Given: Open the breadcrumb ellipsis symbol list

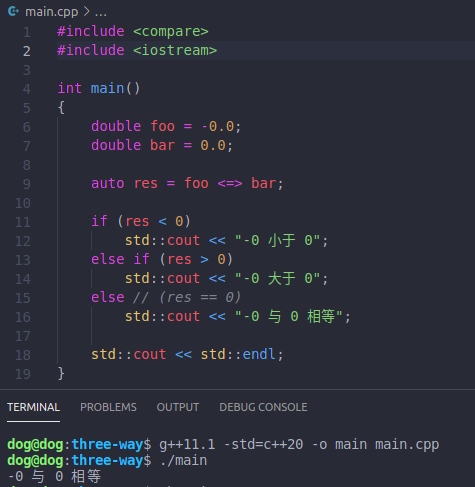Looking at the screenshot, I should 101,13.
